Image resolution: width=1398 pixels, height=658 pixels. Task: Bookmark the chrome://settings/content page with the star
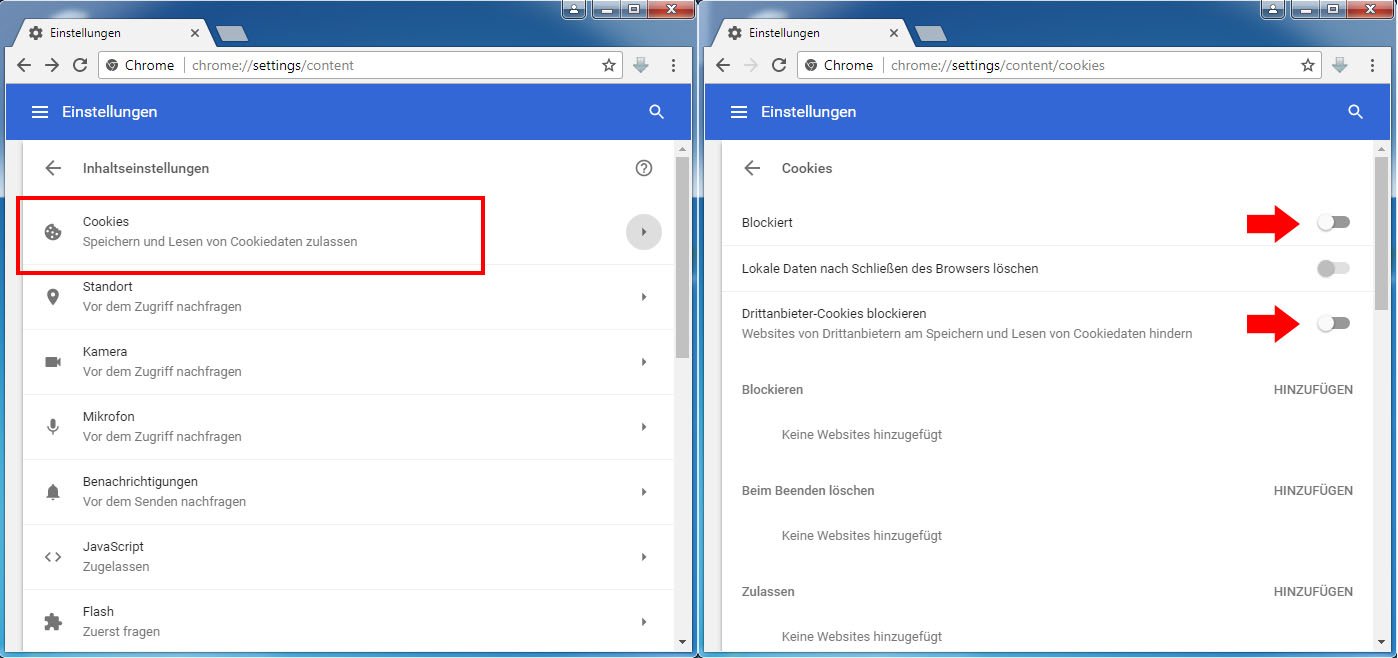(609, 65)
